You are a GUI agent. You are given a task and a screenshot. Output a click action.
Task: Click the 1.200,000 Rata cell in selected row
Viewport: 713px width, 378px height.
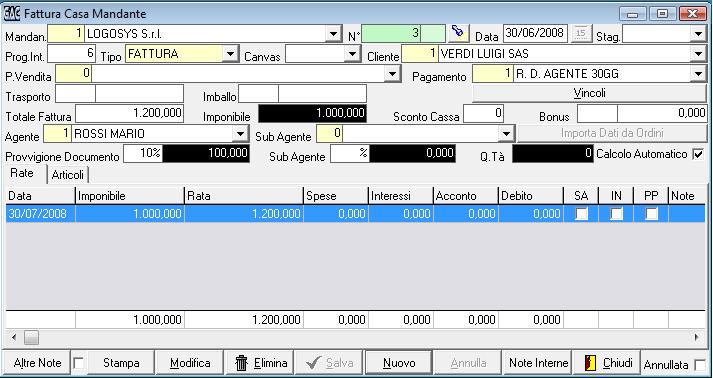(244, 214)
